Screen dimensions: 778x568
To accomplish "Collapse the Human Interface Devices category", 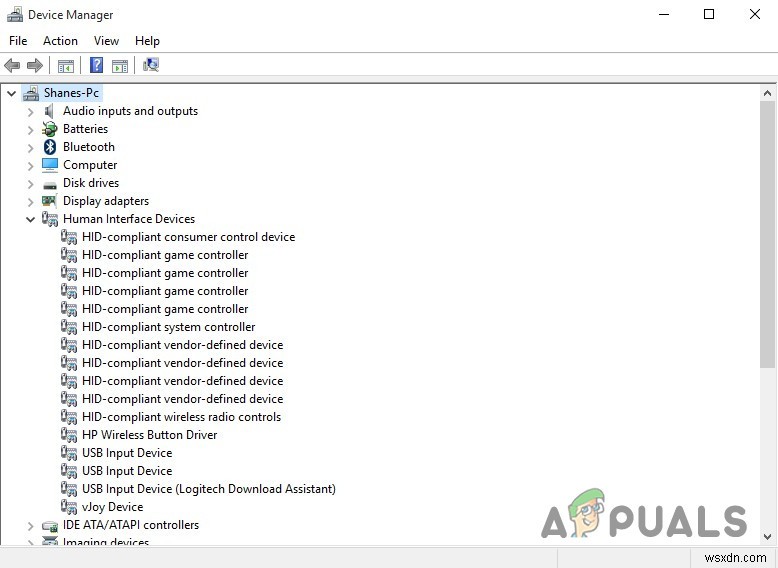I will pos(30,219).
